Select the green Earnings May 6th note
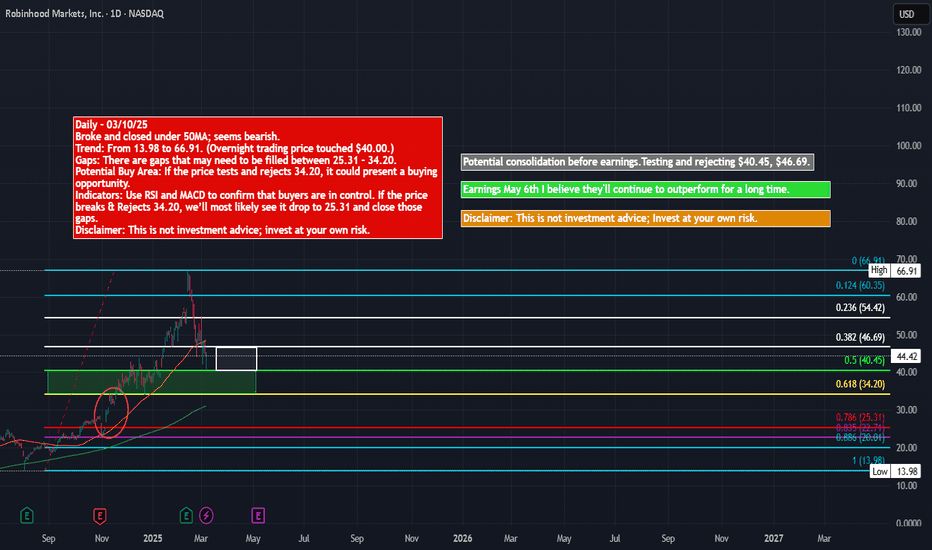The height and width of the screenshot is (550, 932). point(646,190)
